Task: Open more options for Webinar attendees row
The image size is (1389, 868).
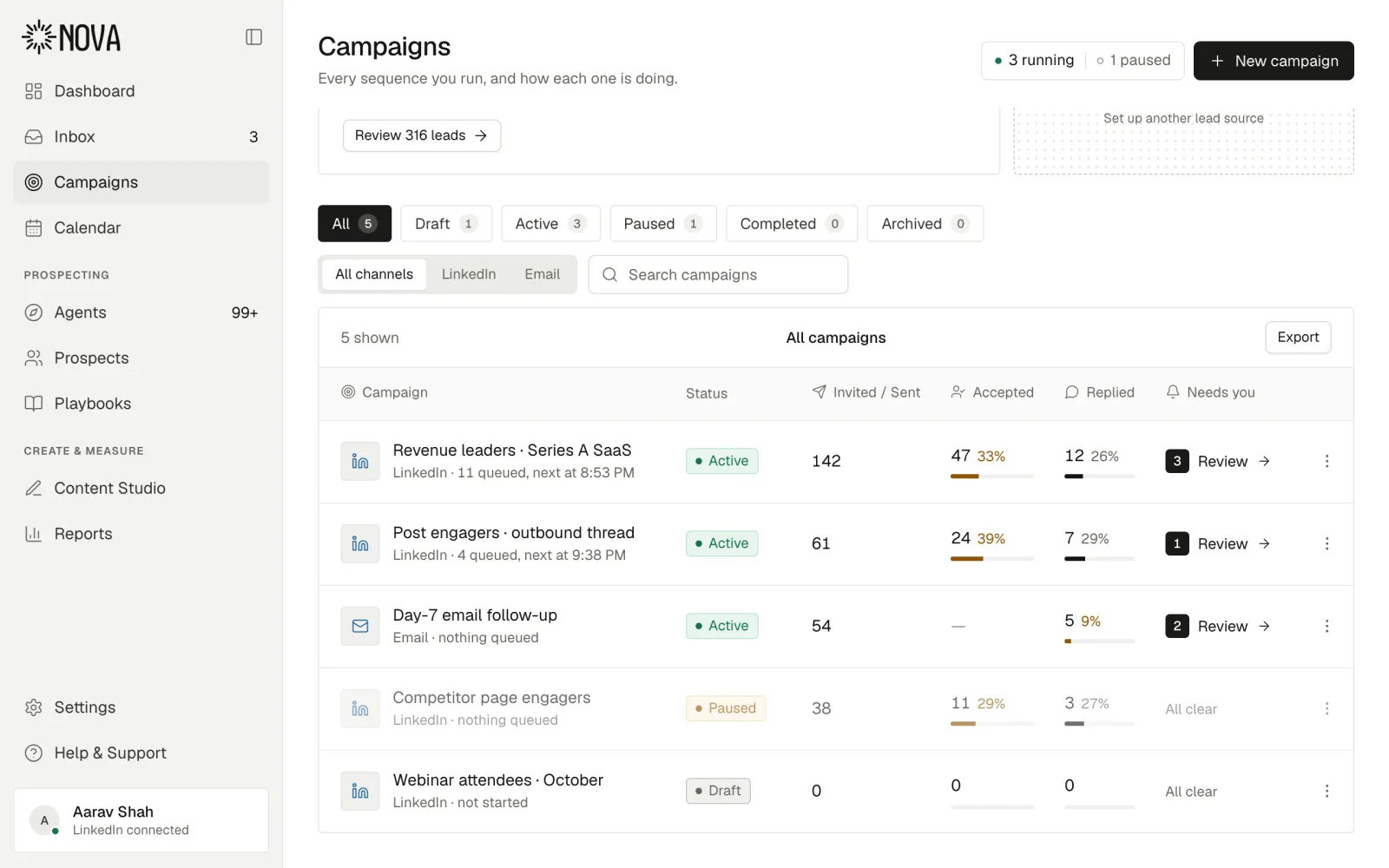Action: [1326, 791]
